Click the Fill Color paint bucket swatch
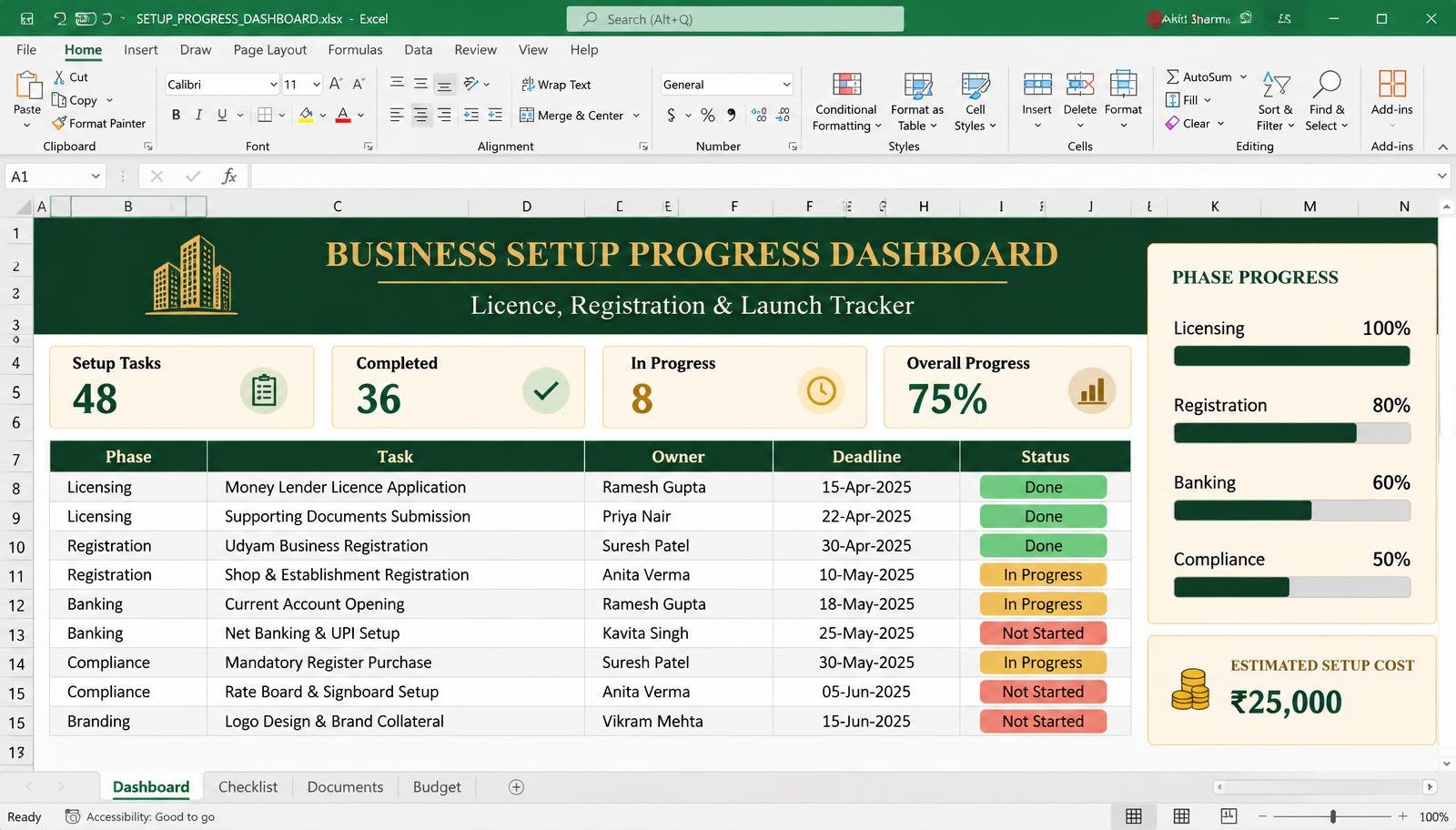The height and width of the screenshot is (830, 1456). (x=306, y=115)
